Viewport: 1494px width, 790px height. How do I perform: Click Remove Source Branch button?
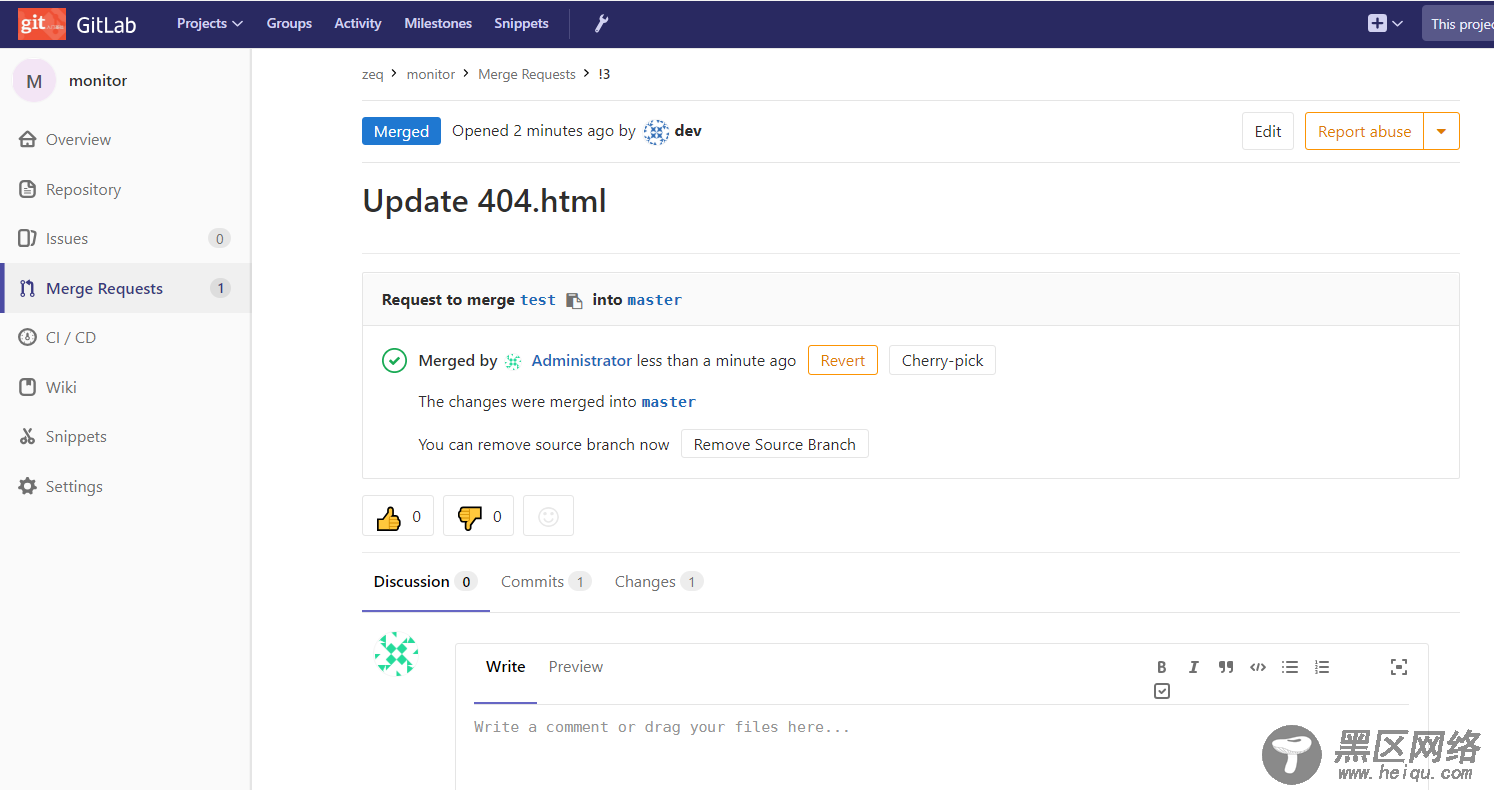point(775,444)
